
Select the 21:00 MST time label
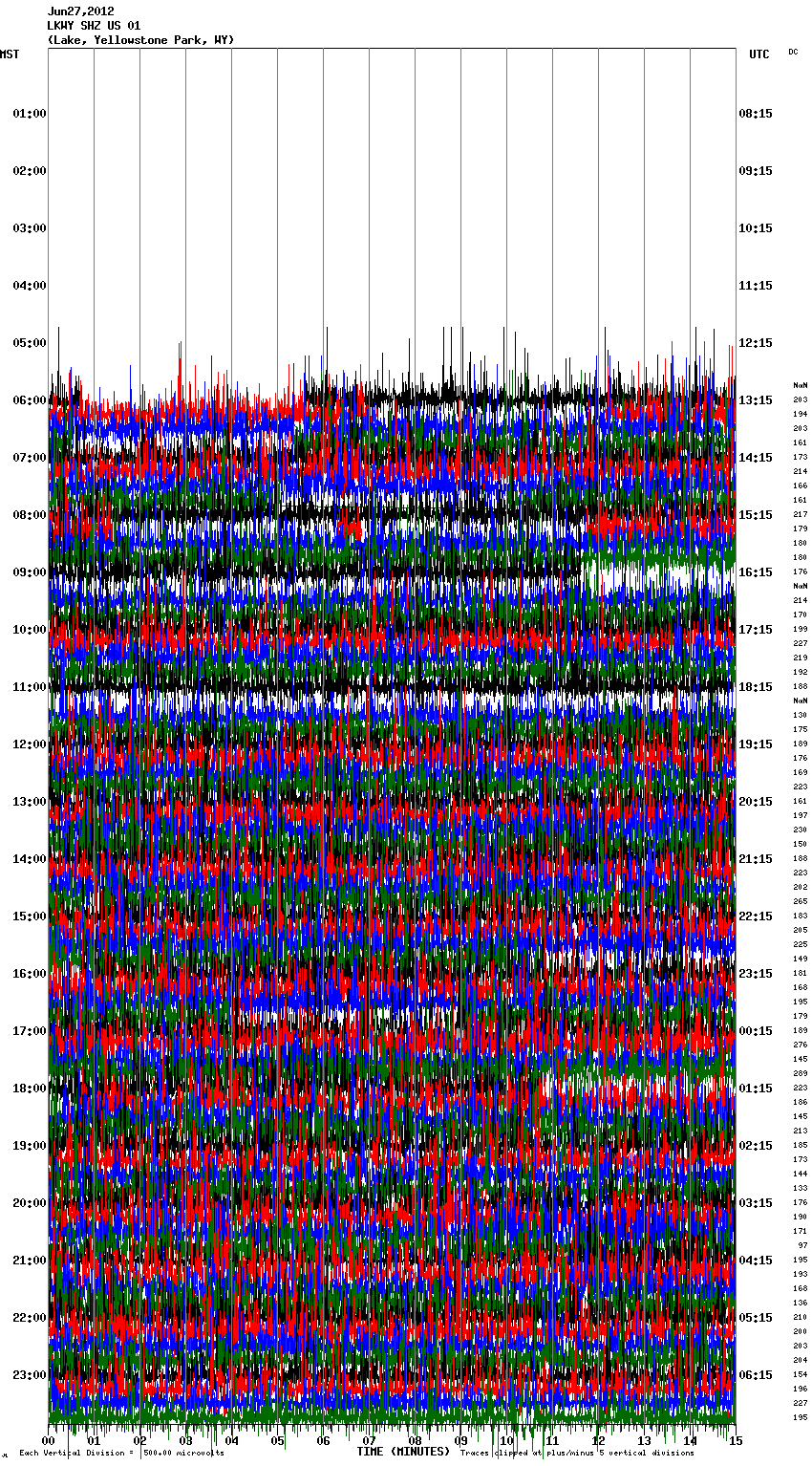[x=30, y=1261]
